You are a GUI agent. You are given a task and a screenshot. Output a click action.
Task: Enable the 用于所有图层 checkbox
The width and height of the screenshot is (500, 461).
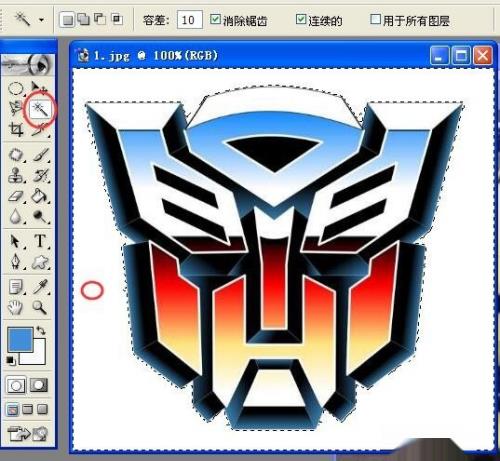click(x=375, y=19)
